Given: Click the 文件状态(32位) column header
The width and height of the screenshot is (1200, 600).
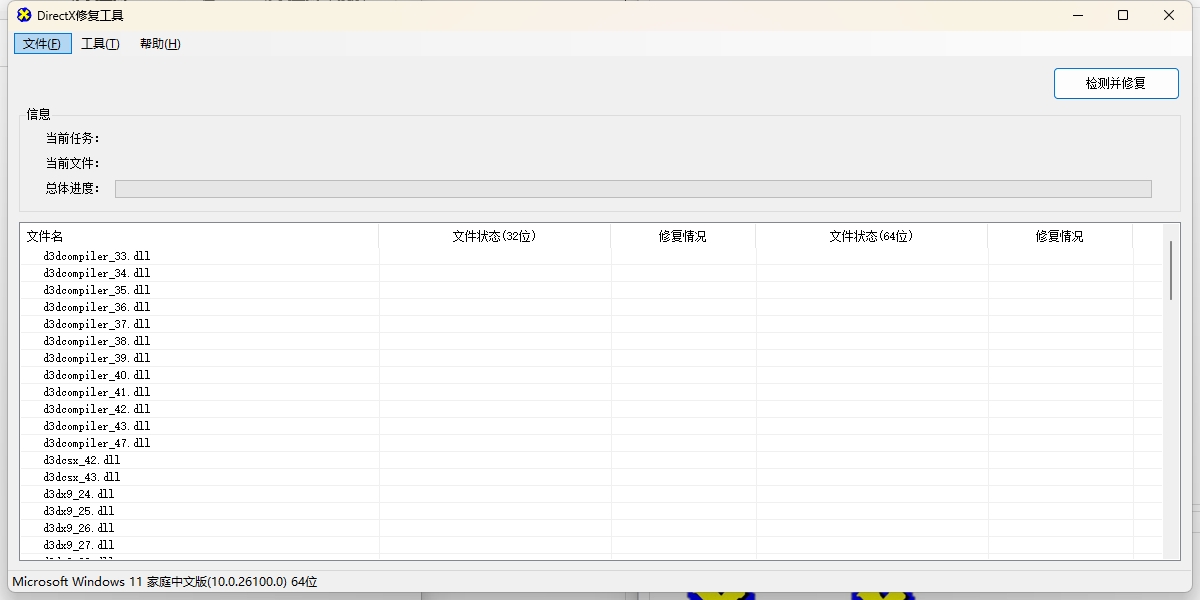Looking at the screenshot, I should (495, 234).
